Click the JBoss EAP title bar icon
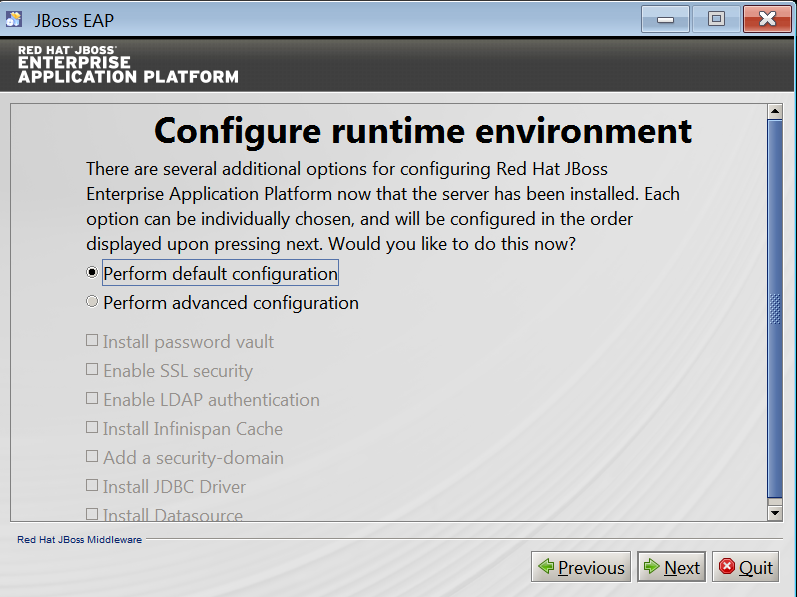 pos(15,19)
